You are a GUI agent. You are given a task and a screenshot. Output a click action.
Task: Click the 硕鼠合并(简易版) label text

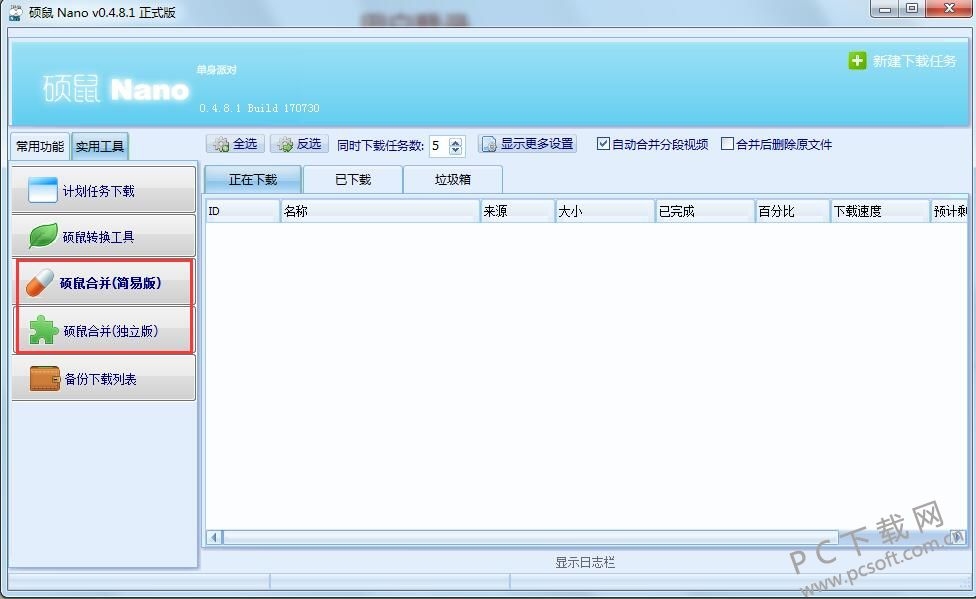111,283
